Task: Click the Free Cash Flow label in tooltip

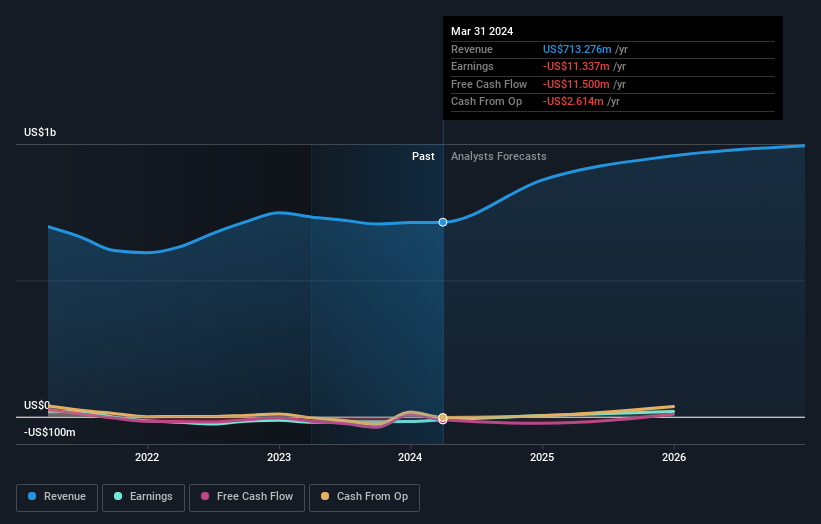Action: pyautogui.click(x=489, y=84)
